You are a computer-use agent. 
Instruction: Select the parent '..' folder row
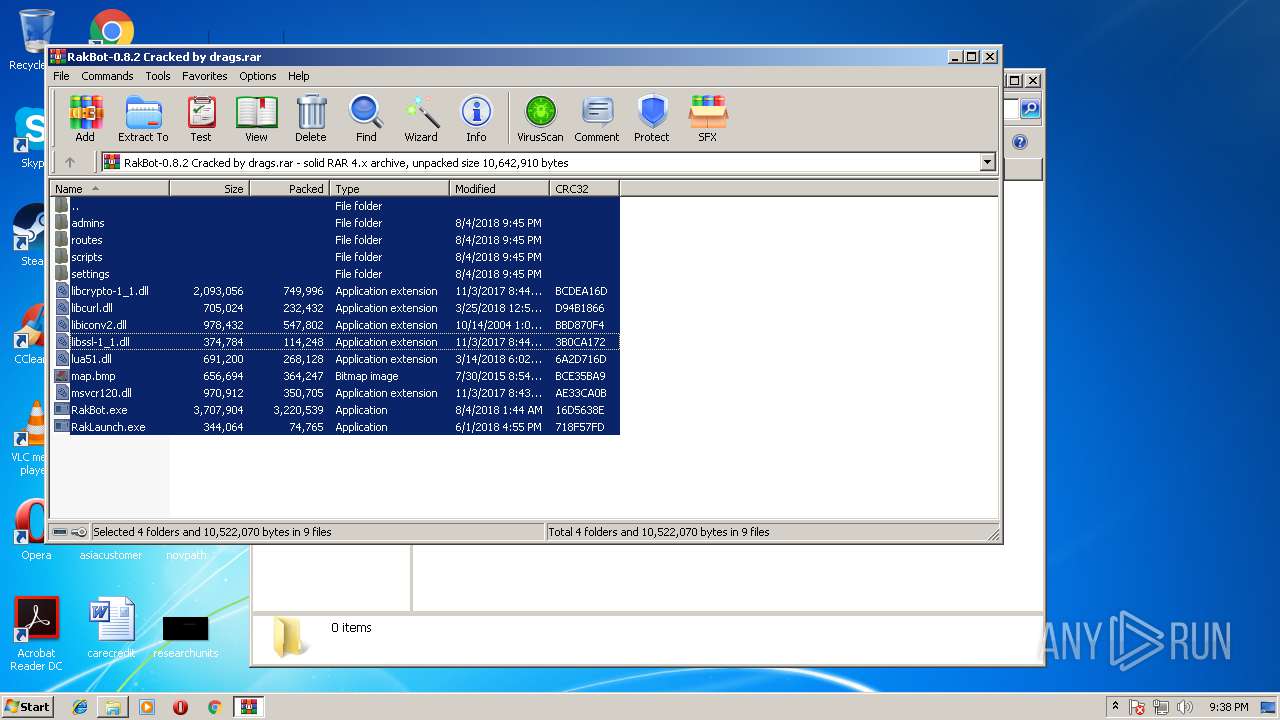(335, 206)
